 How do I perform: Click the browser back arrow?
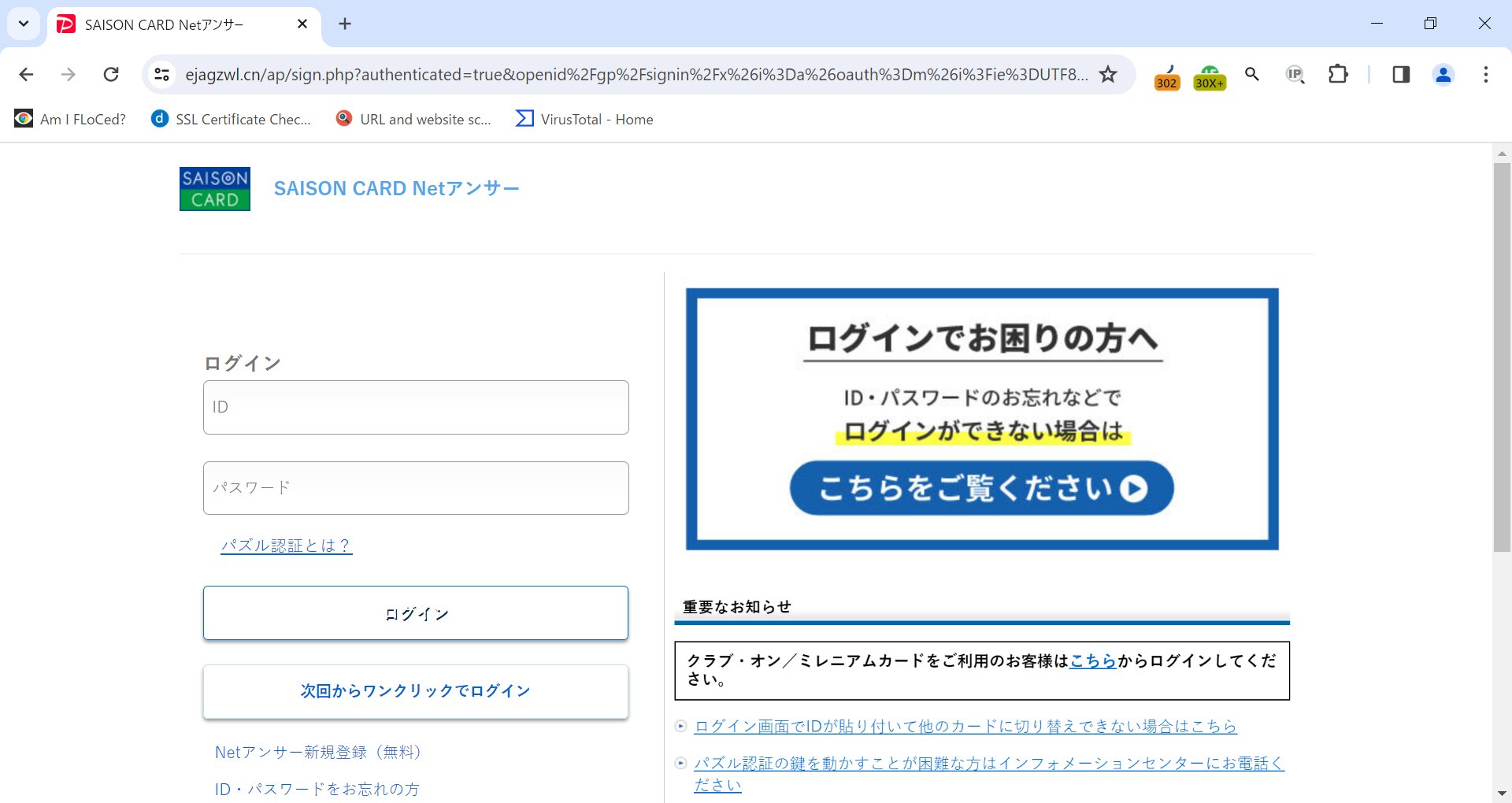coord(26,75)
